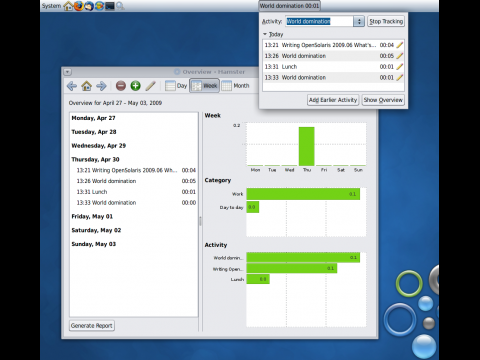Viewport: 480px width, 360px height.
Task: Click the Writing Open... activity bar
Action: pyautogui.click(x=292, y=268)
